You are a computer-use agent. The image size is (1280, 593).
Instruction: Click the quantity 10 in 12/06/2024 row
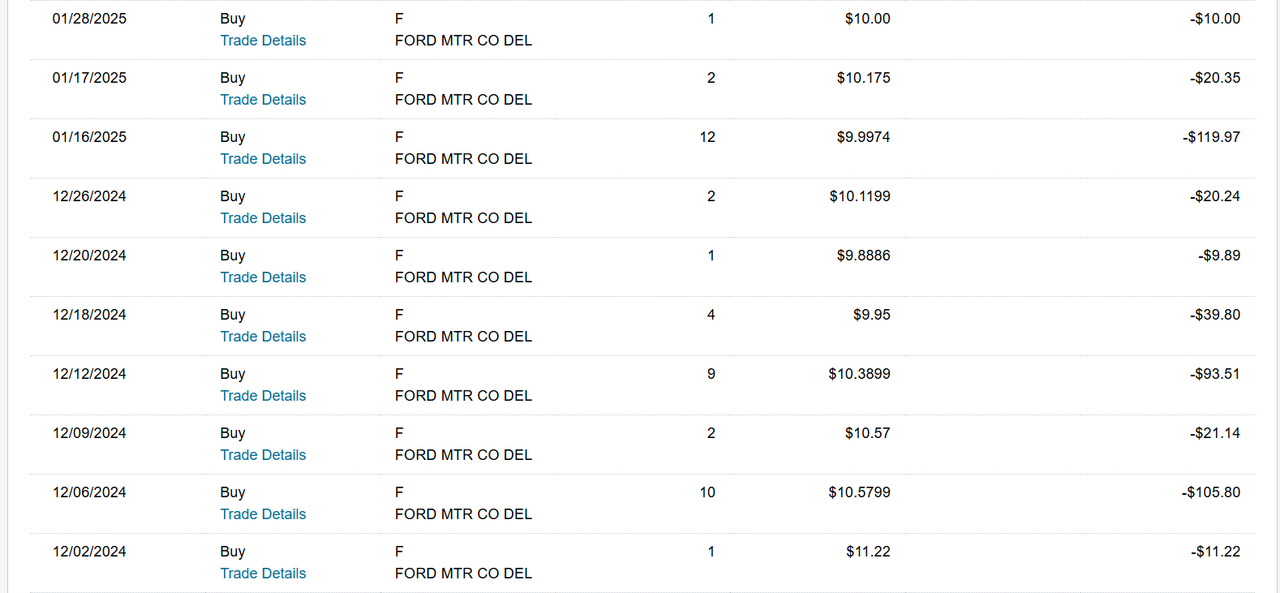708,492
